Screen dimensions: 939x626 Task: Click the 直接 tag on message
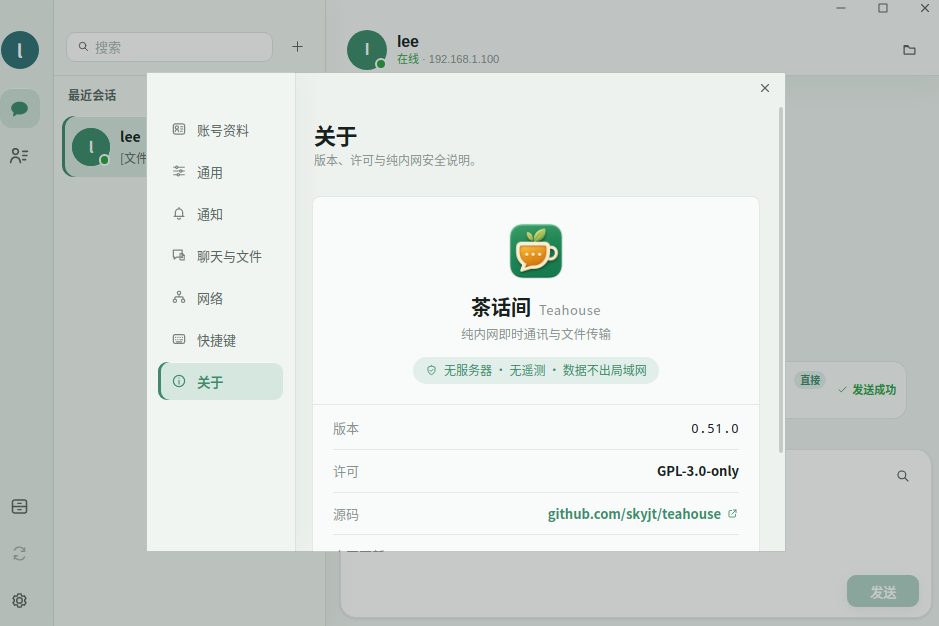coord(810,380)
